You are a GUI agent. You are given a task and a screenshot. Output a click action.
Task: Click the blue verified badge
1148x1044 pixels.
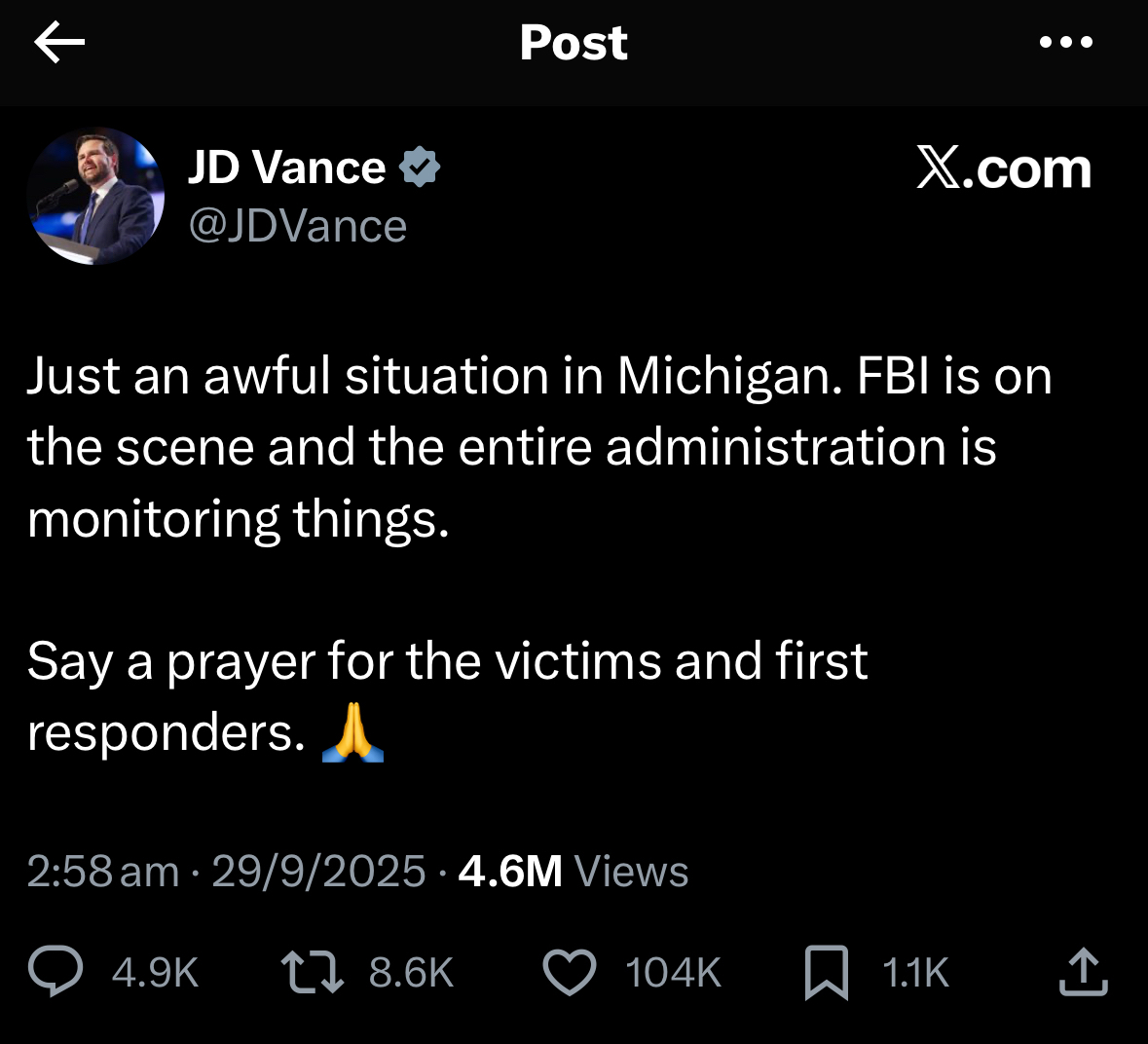[421, 168]
